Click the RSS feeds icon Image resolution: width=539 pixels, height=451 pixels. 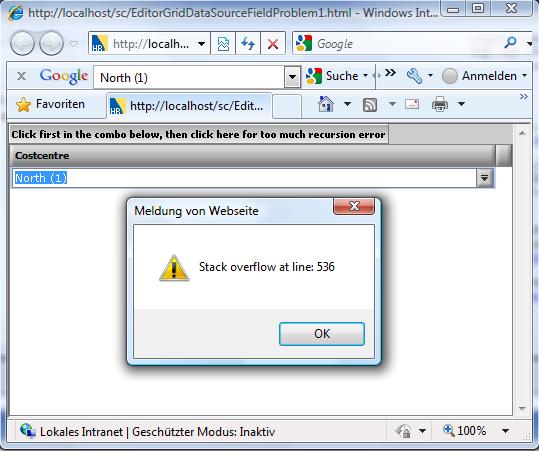[370, 104]
